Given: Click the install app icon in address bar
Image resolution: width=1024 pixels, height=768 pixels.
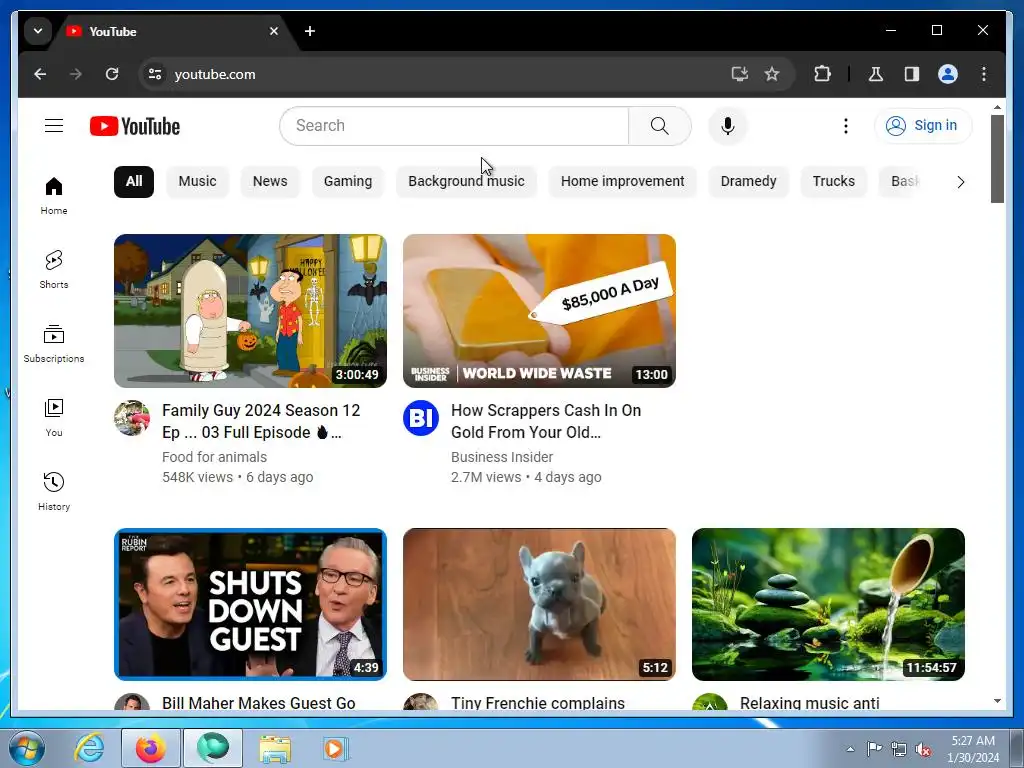Looking at the screenshot, I should click(739, 74).
